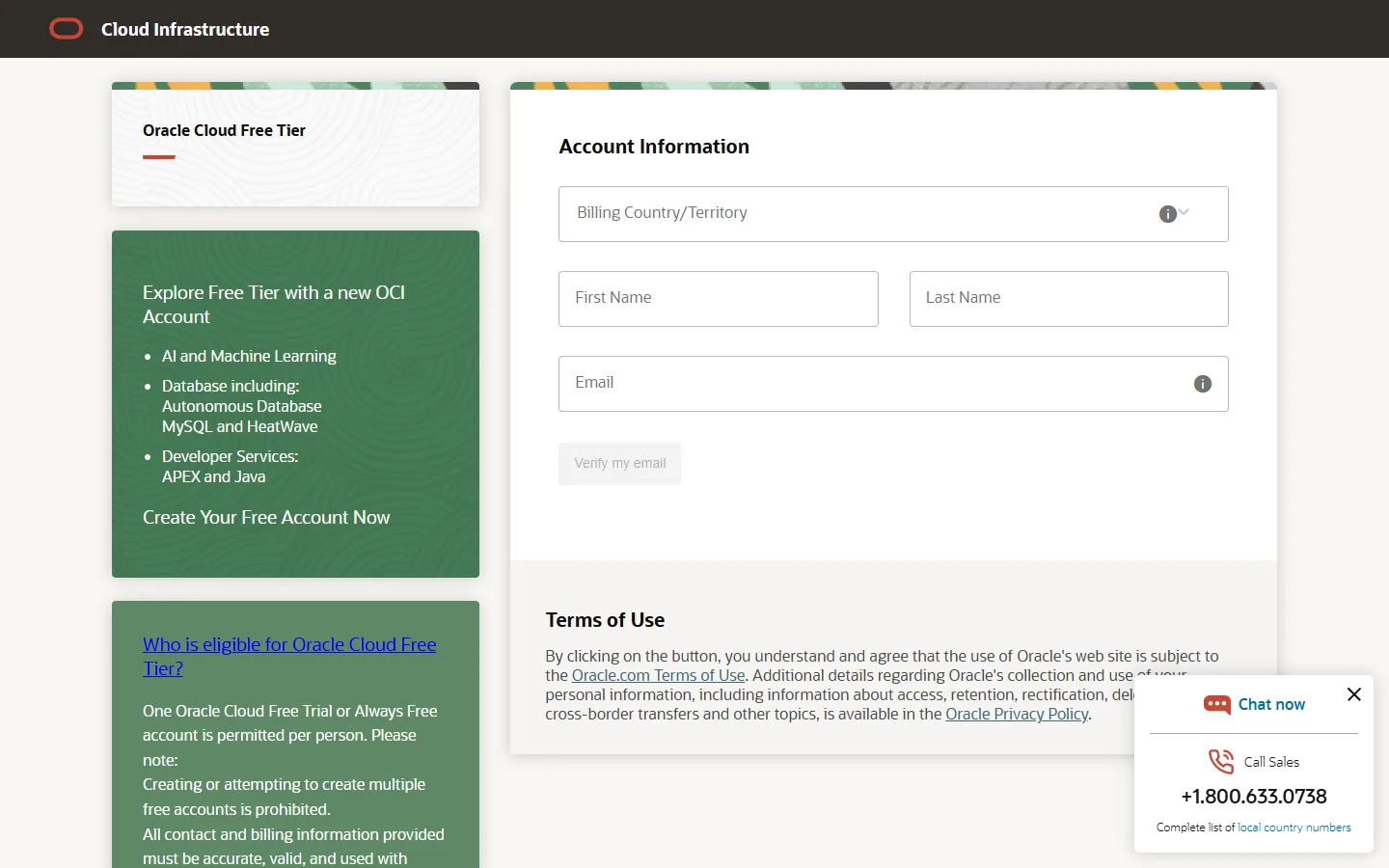
Task: Click the Call Sales label
Action: pyautogui.click(x=1271, y=762)
